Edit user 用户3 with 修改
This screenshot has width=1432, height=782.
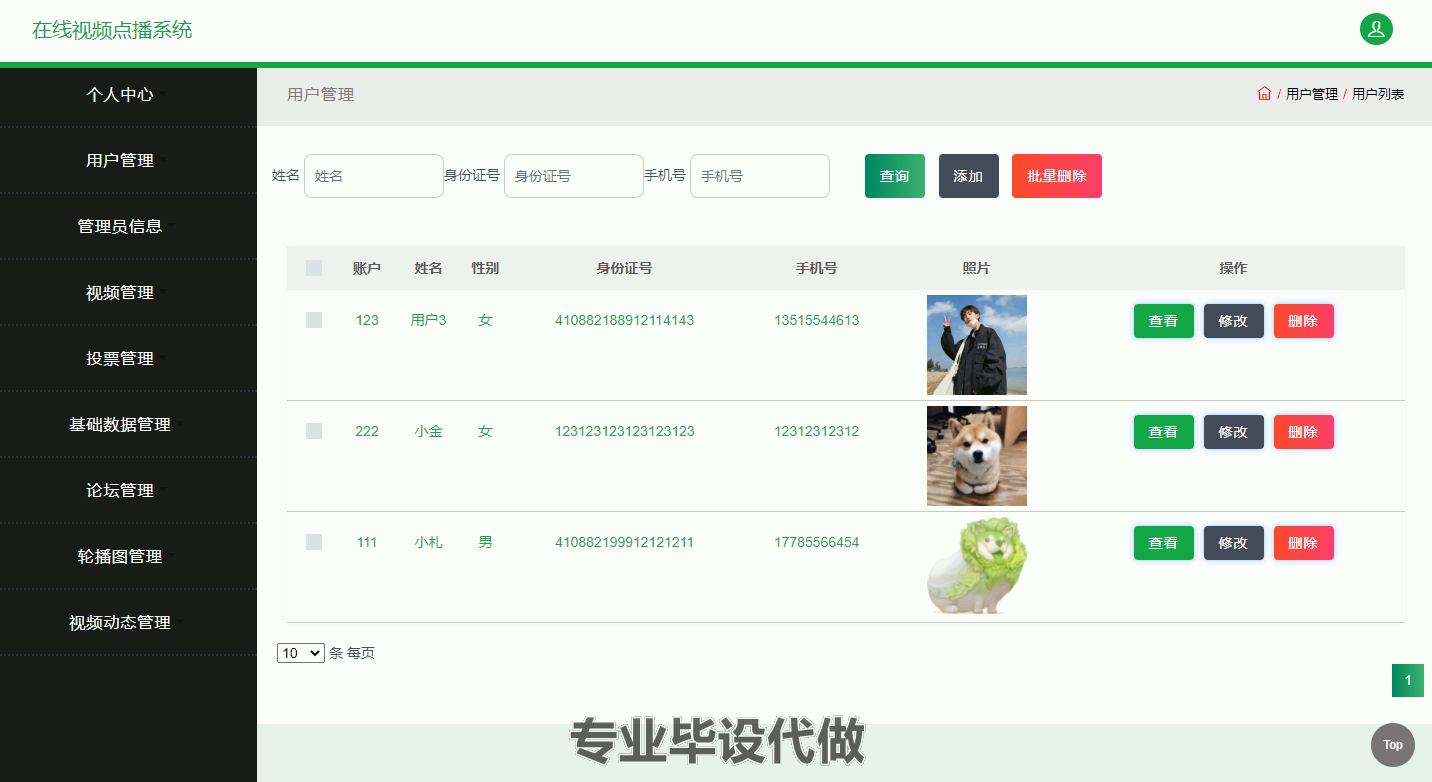(x=1234, y=321)
